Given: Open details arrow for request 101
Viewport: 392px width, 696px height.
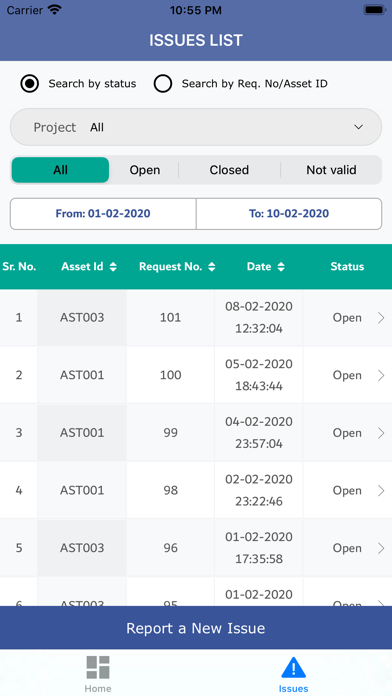Looking at the screenshot, I should [x=381, y=318].
